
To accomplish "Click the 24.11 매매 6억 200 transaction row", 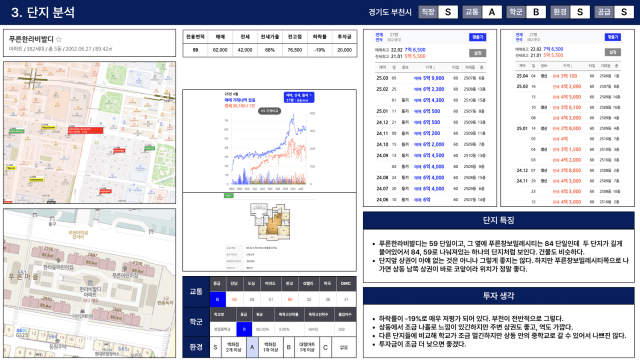I will click(x=430, y=133).
